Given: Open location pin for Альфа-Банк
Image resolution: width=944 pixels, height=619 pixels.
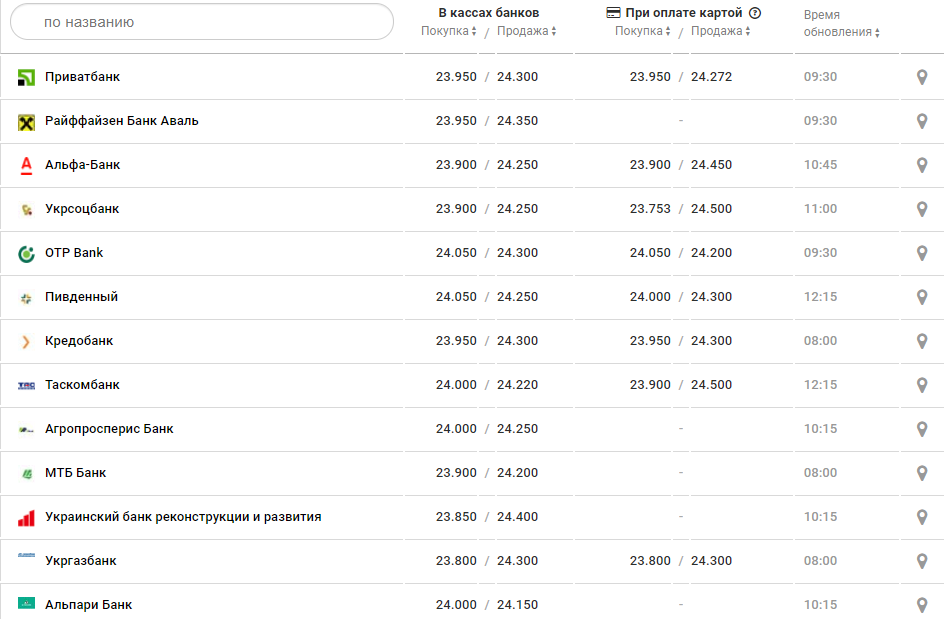Looking at the screenshot, I should [x=922, y=165].
